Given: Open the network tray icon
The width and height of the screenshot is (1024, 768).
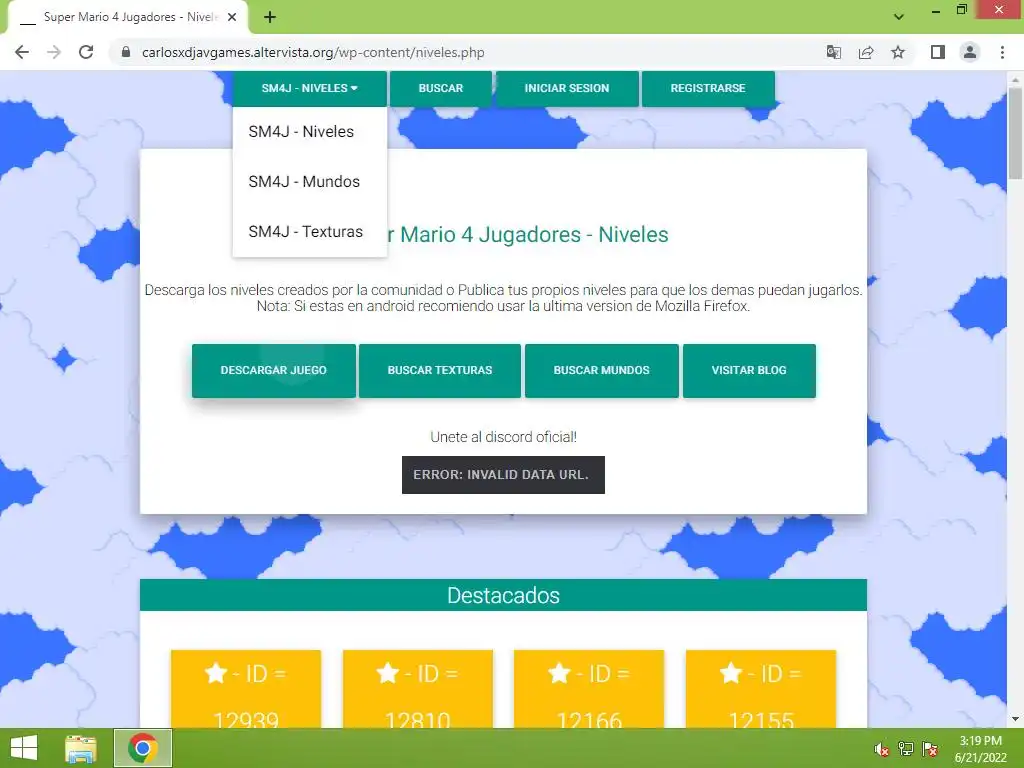Looking at the screenshot, I should click(x=906, y=749).
